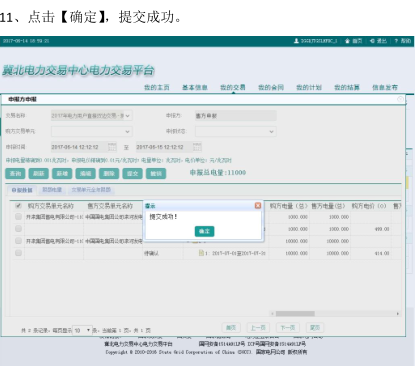Switch to the 交易单元全年限额 tab

click(91, 190)
